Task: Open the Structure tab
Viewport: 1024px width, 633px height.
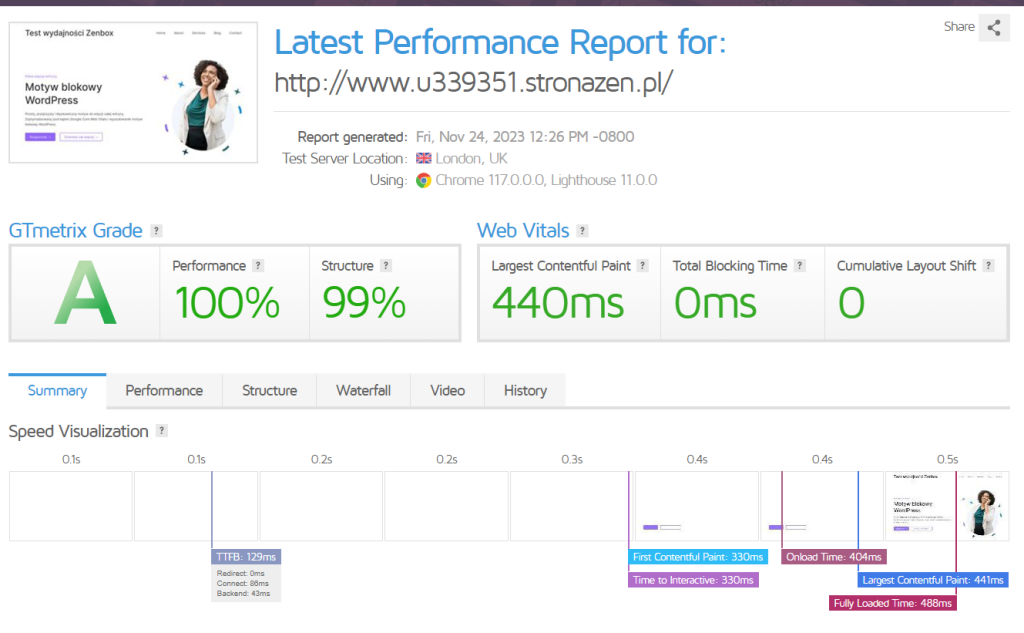Action: [269, 391]
